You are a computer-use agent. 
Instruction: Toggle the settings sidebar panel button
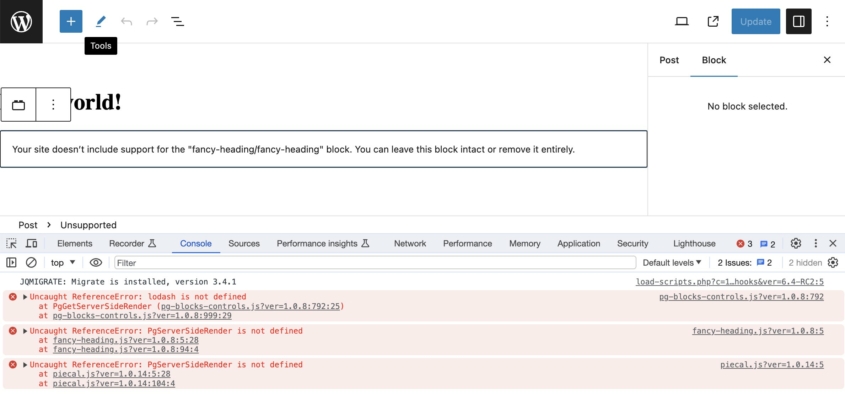(x=798, y=22)
